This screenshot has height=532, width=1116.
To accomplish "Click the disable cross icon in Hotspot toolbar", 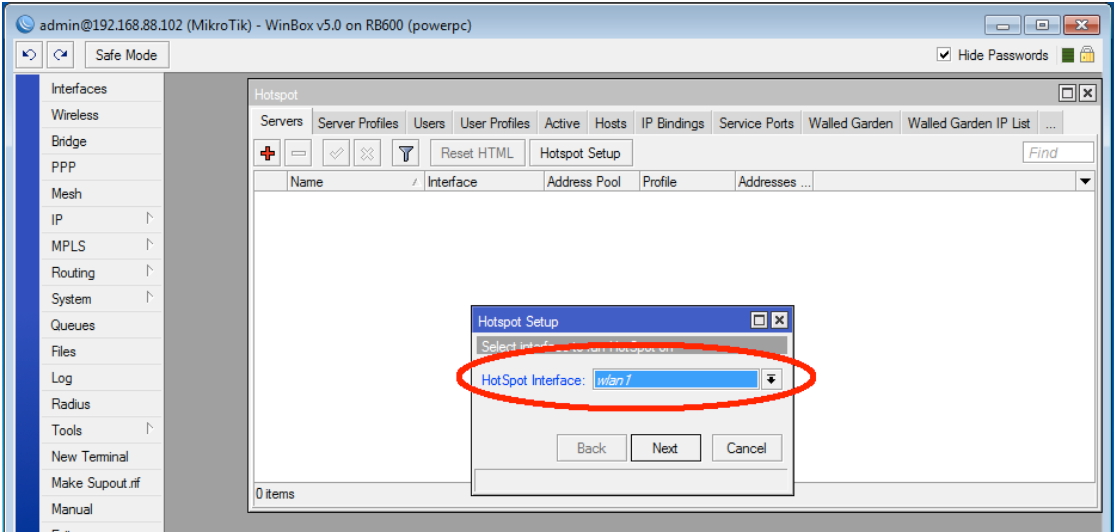I will (x=367, y=153).
